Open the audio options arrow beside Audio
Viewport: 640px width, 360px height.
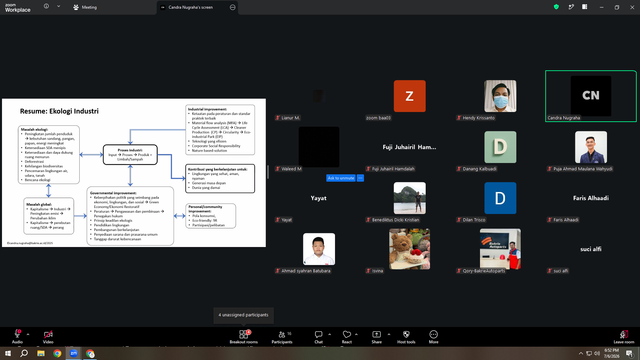[28, 334]
